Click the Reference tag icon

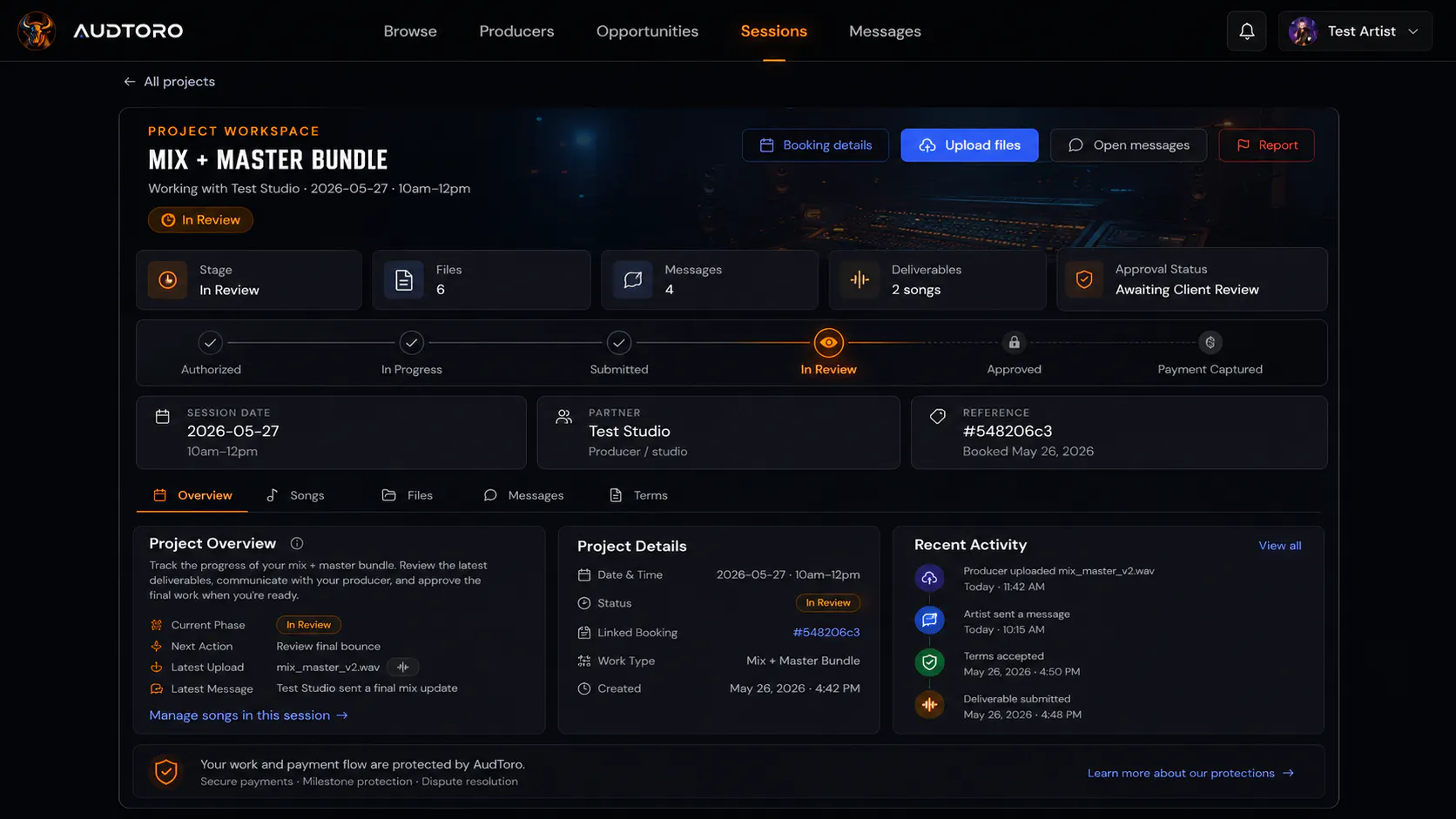(x=938, y=416)
